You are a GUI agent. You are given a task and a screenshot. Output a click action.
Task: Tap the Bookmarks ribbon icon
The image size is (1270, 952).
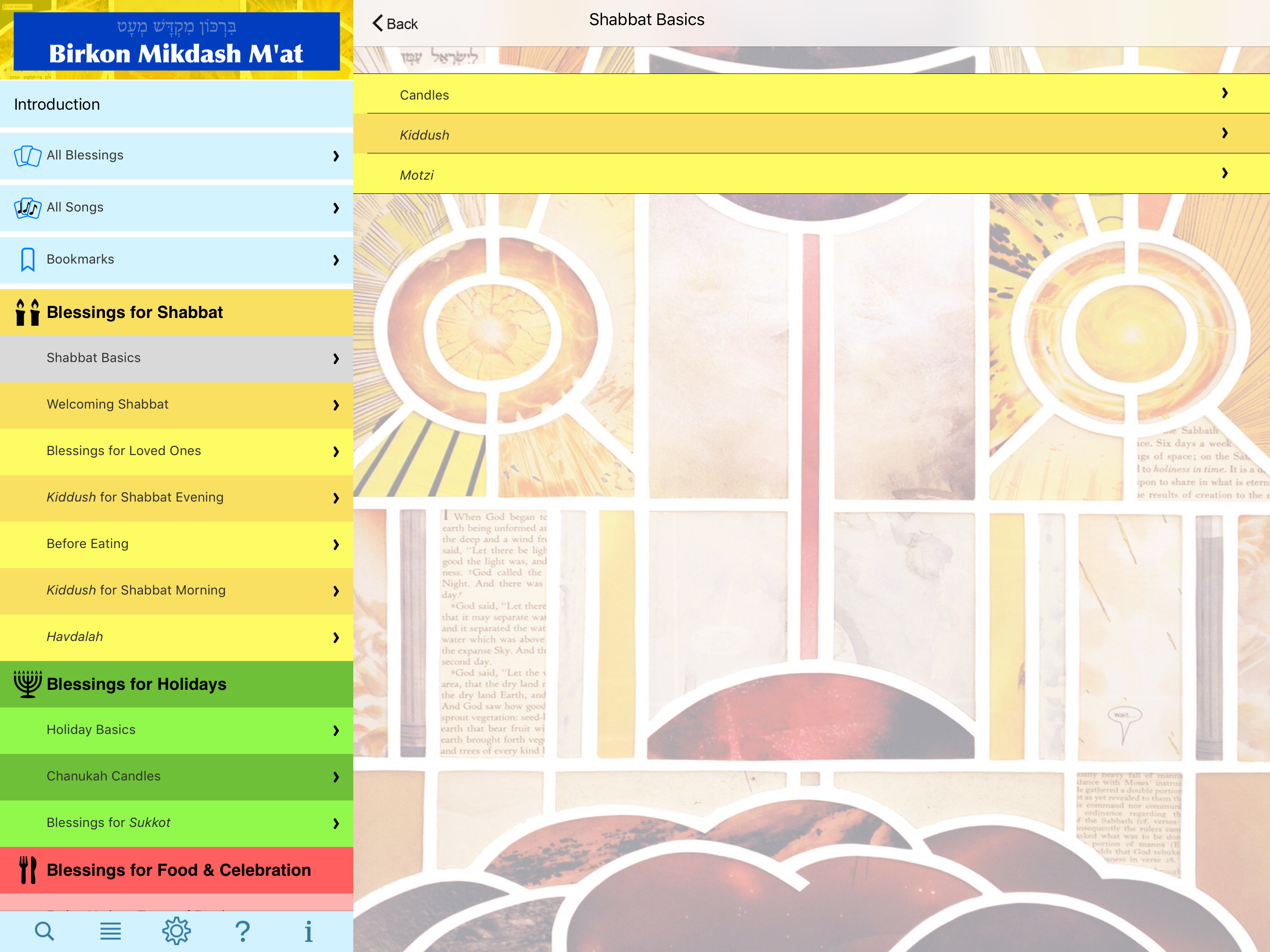[27, 259]
